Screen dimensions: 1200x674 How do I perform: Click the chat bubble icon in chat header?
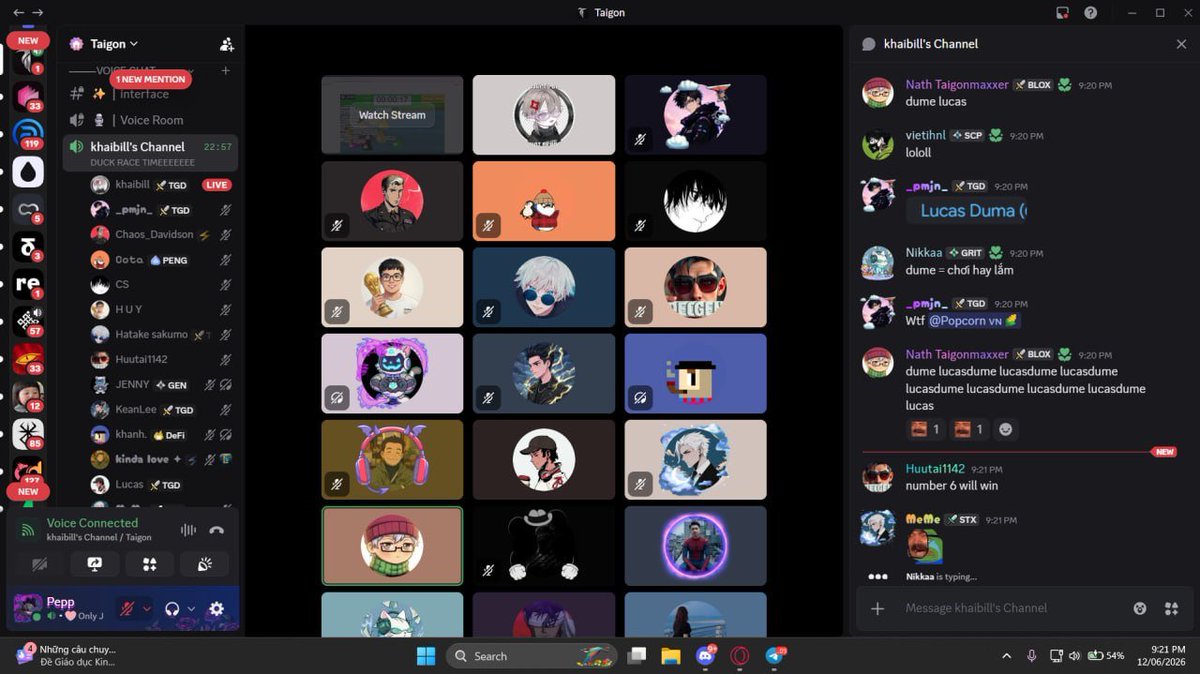(x=868, y=44)
